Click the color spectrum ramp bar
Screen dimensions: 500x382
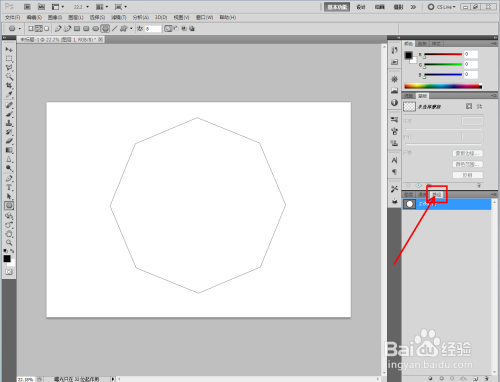coord(443,86)
